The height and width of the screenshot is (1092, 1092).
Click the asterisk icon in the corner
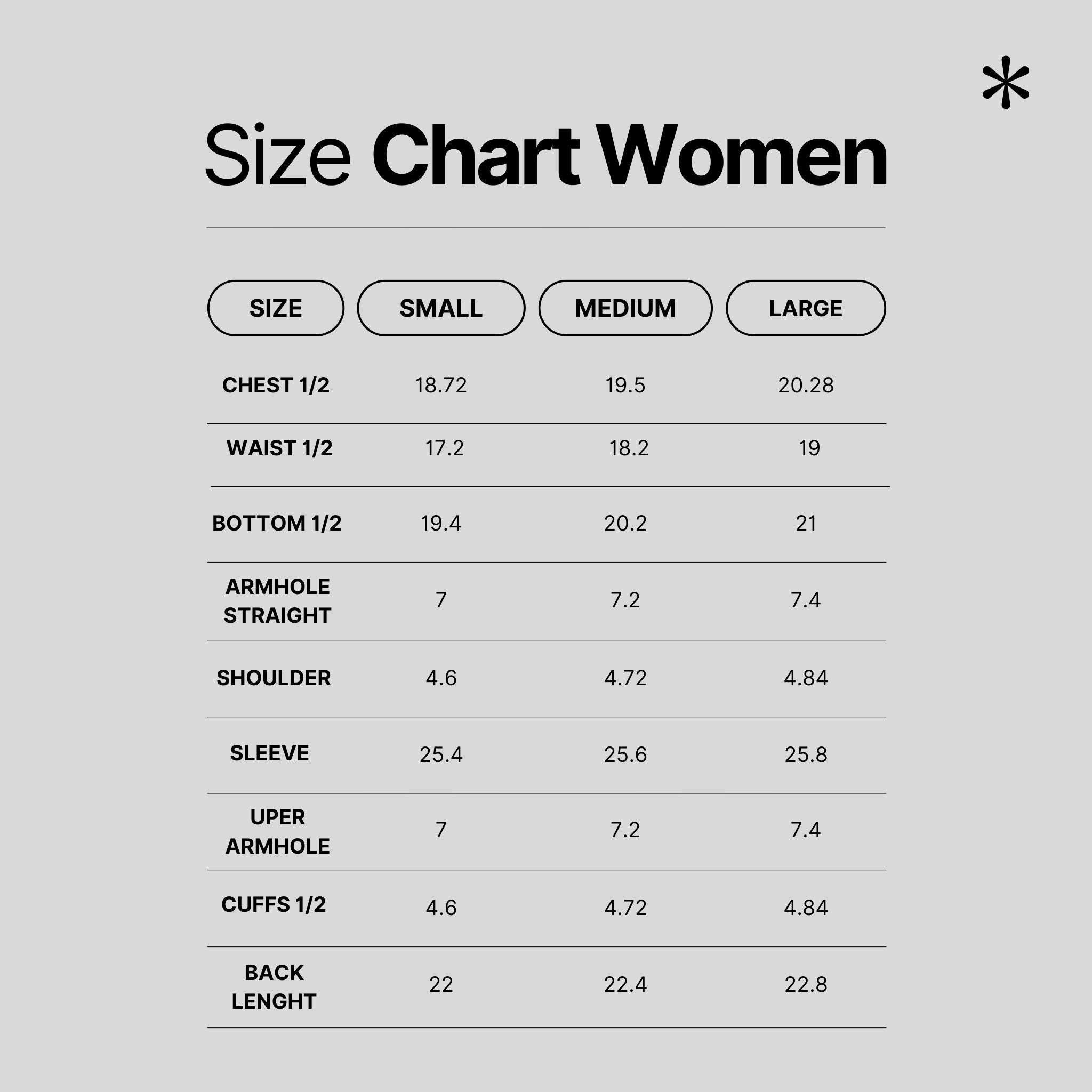point(1006,82)
